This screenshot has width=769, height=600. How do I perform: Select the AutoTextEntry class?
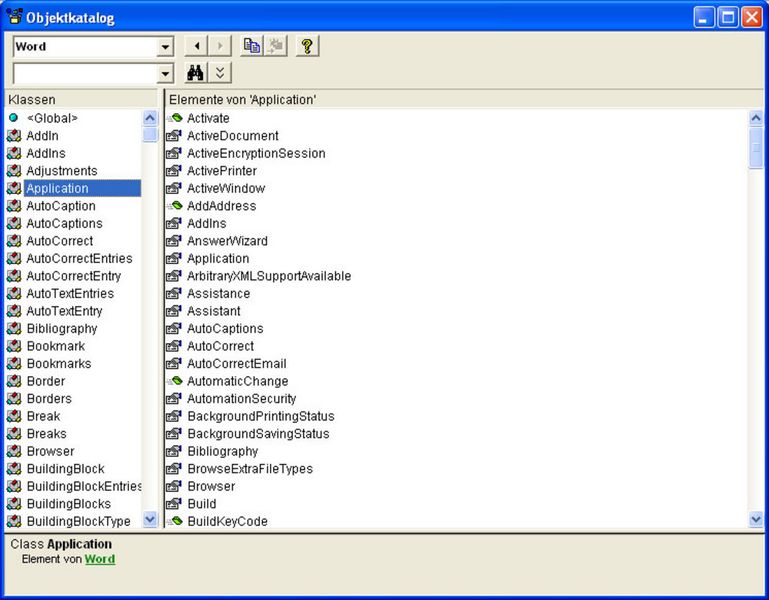[x=64, y=311]
